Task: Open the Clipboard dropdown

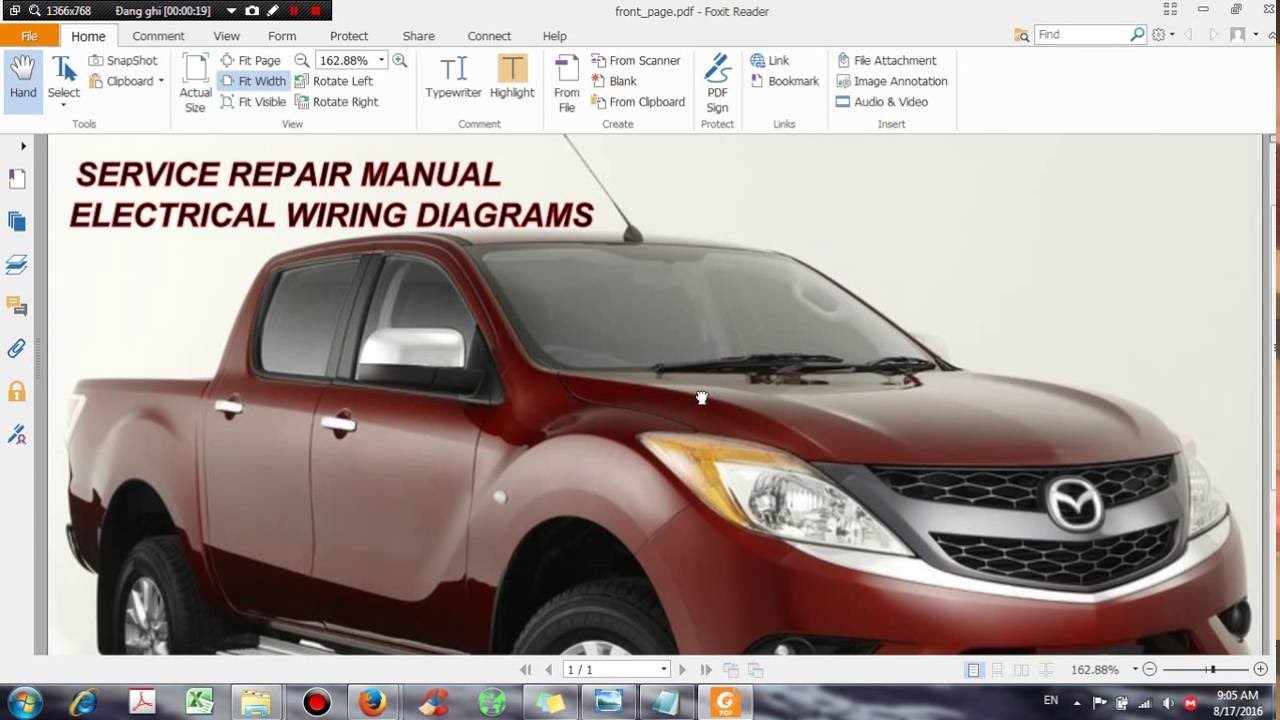Action: [127, 81]
